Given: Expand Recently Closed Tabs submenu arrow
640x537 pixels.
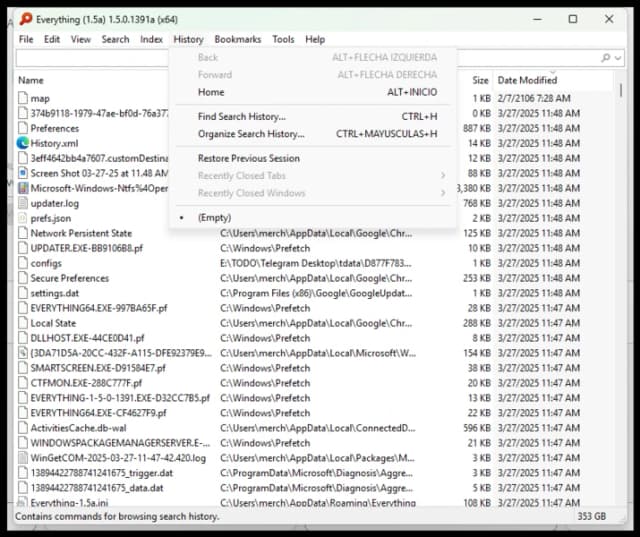Looking at the screenshot, I should pos(443,175).
